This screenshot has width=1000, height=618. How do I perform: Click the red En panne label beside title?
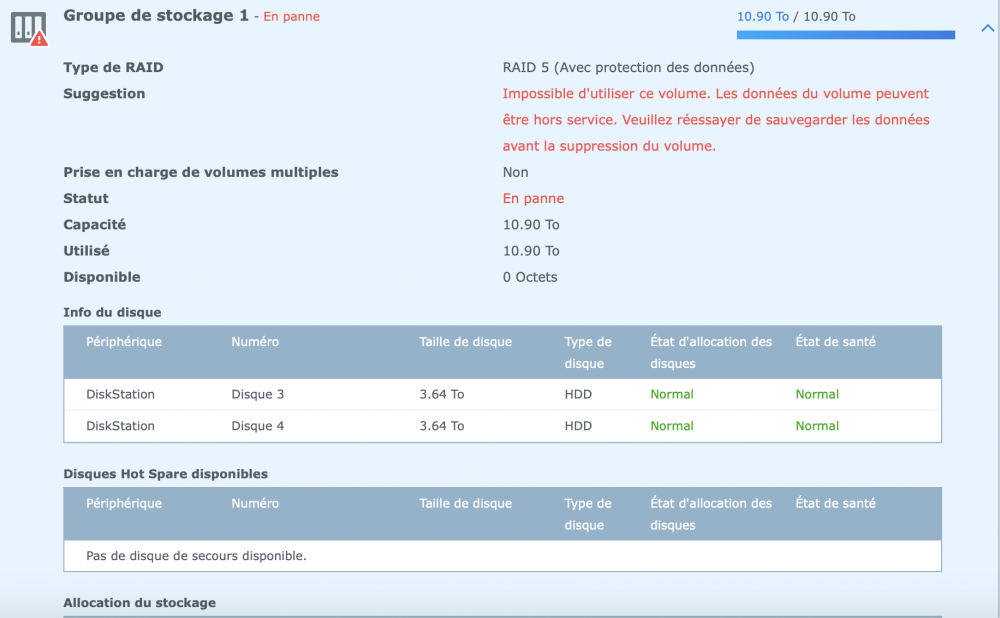(291, 17)
